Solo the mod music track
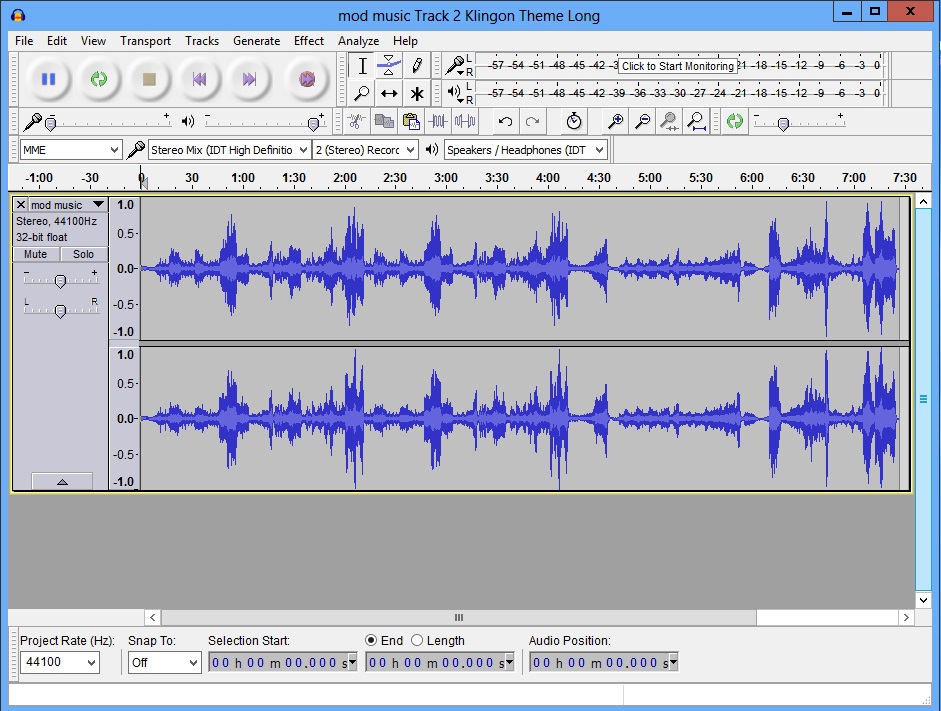Screen dimensions: 941x711 point(83,254)
